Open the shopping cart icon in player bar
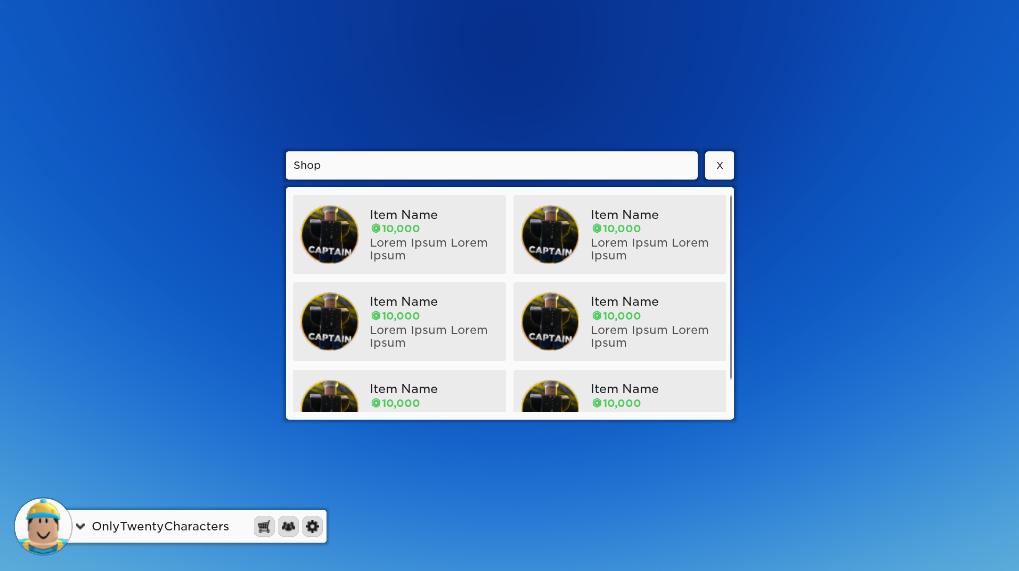The width and height of the screenshot is (1019, 571). [x=264, y=526]
